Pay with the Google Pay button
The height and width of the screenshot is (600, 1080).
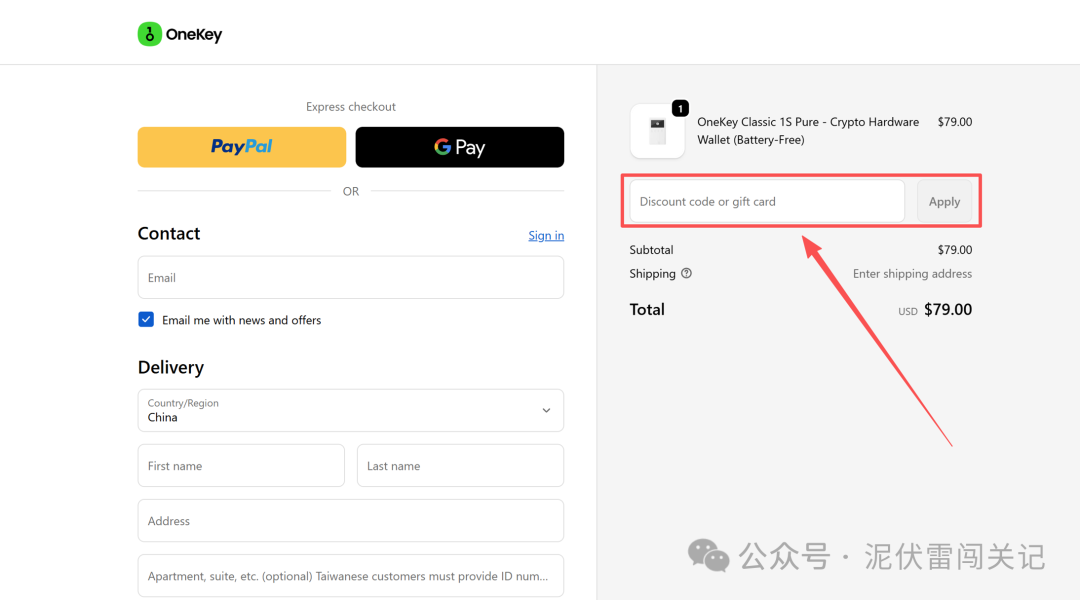click(459, 147)
